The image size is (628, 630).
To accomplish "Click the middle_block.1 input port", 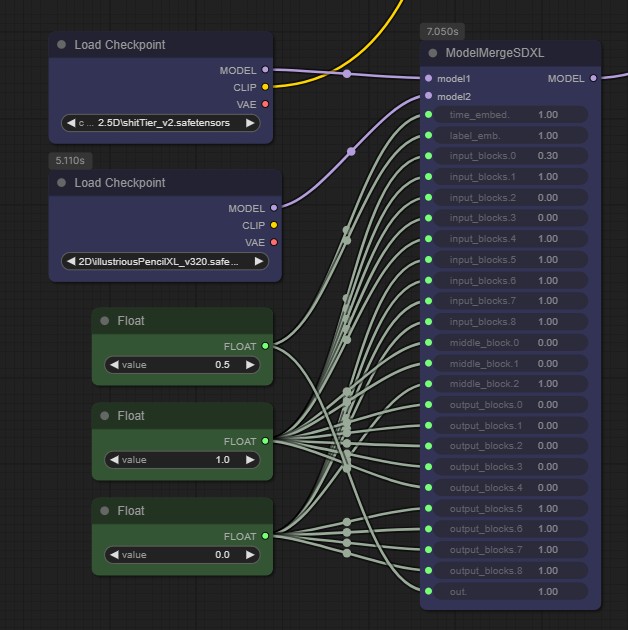I will click(428, 363).
